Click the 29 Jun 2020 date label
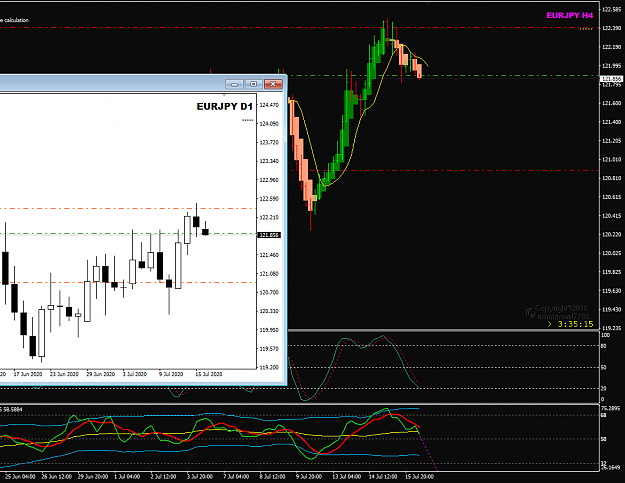The image size is (625, 483). tap(100, 374)
